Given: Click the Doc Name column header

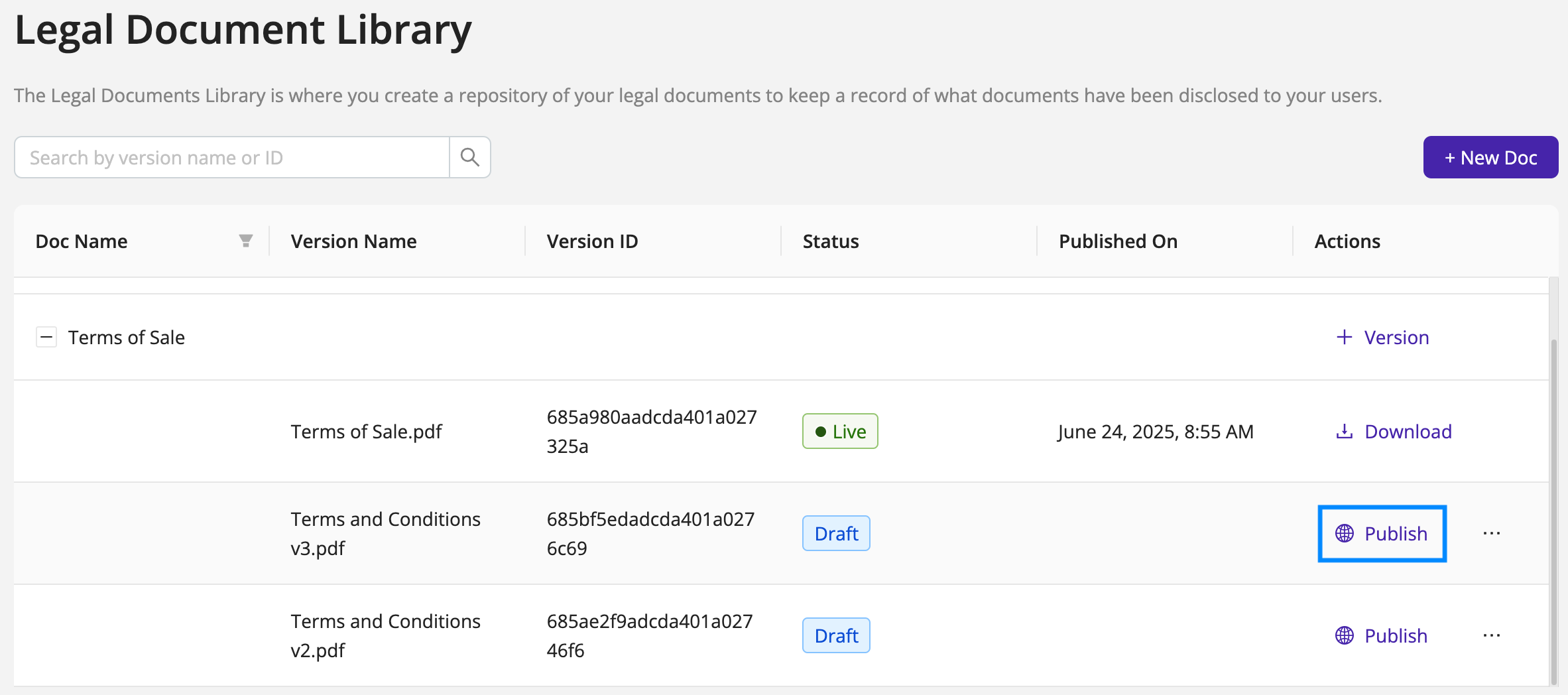Looking at the screenshot, I should [x=82, y=241].
